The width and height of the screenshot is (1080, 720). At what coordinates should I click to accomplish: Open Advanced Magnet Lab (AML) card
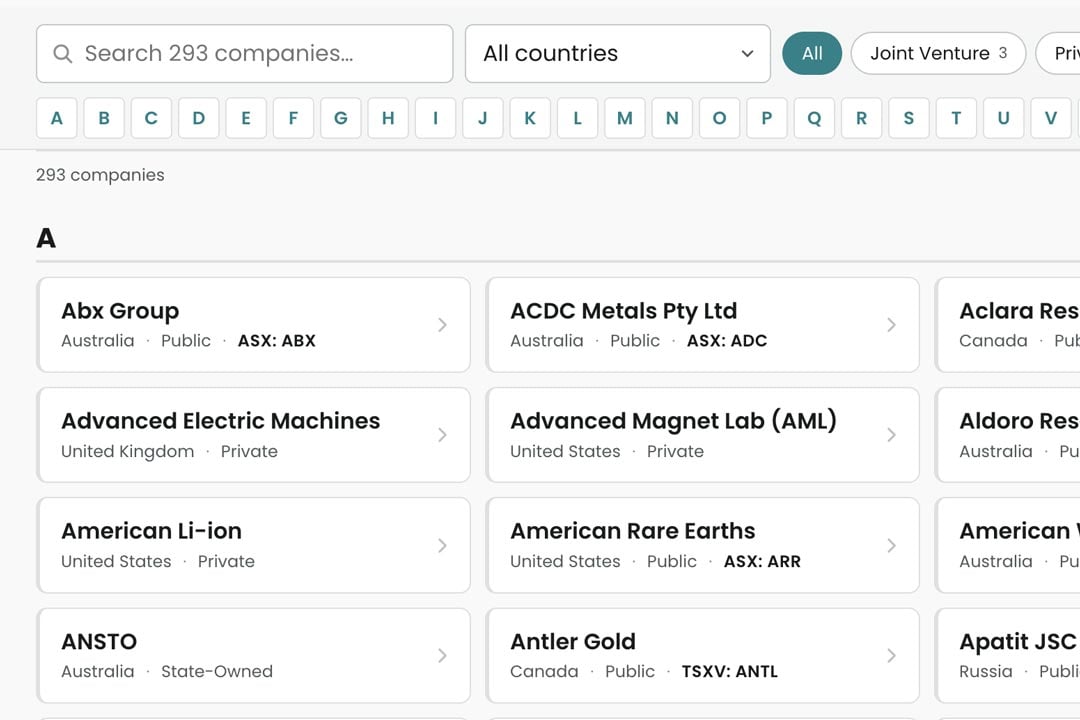[x=703, y=435]
